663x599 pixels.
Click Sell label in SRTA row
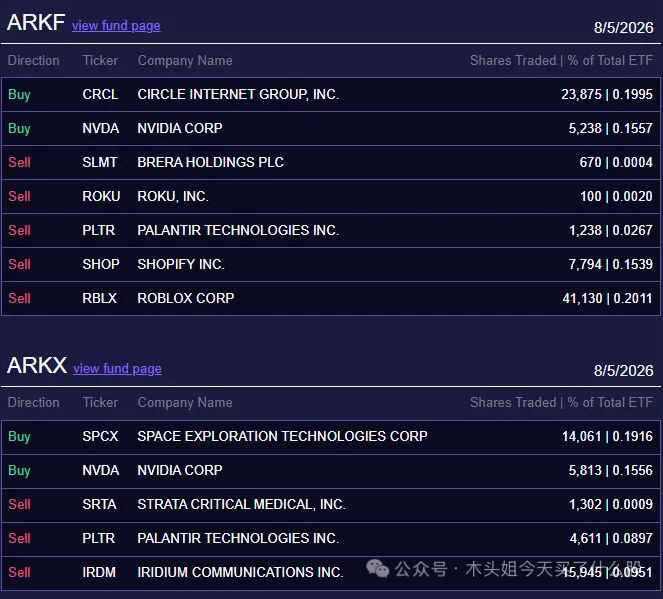pos(19,504)
